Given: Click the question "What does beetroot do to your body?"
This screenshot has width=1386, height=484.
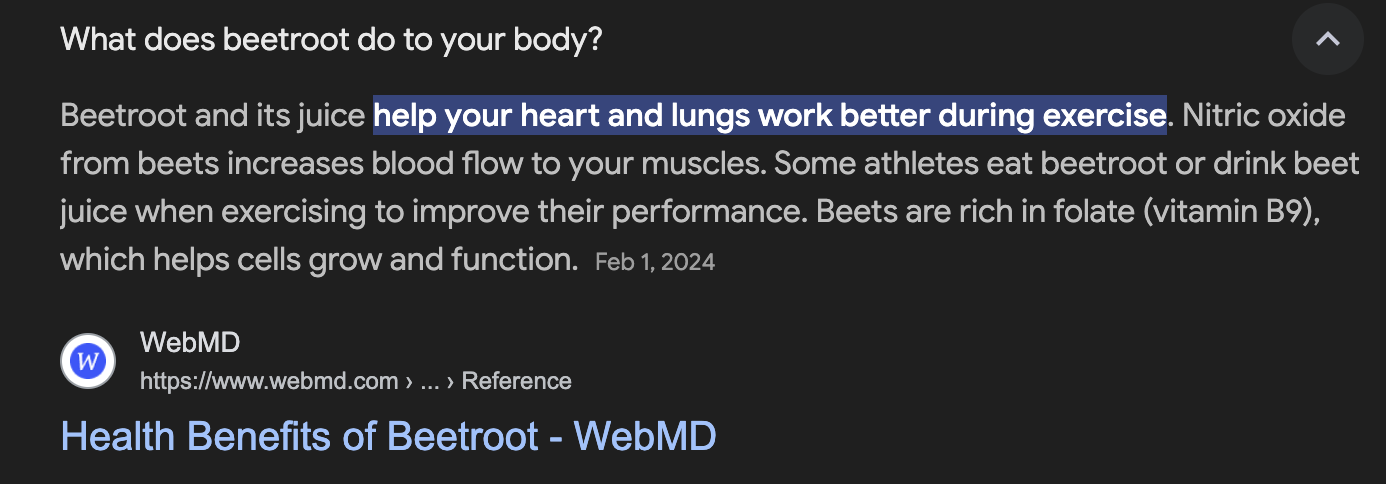Looking at the screenshot, I should tap(331, 40).
